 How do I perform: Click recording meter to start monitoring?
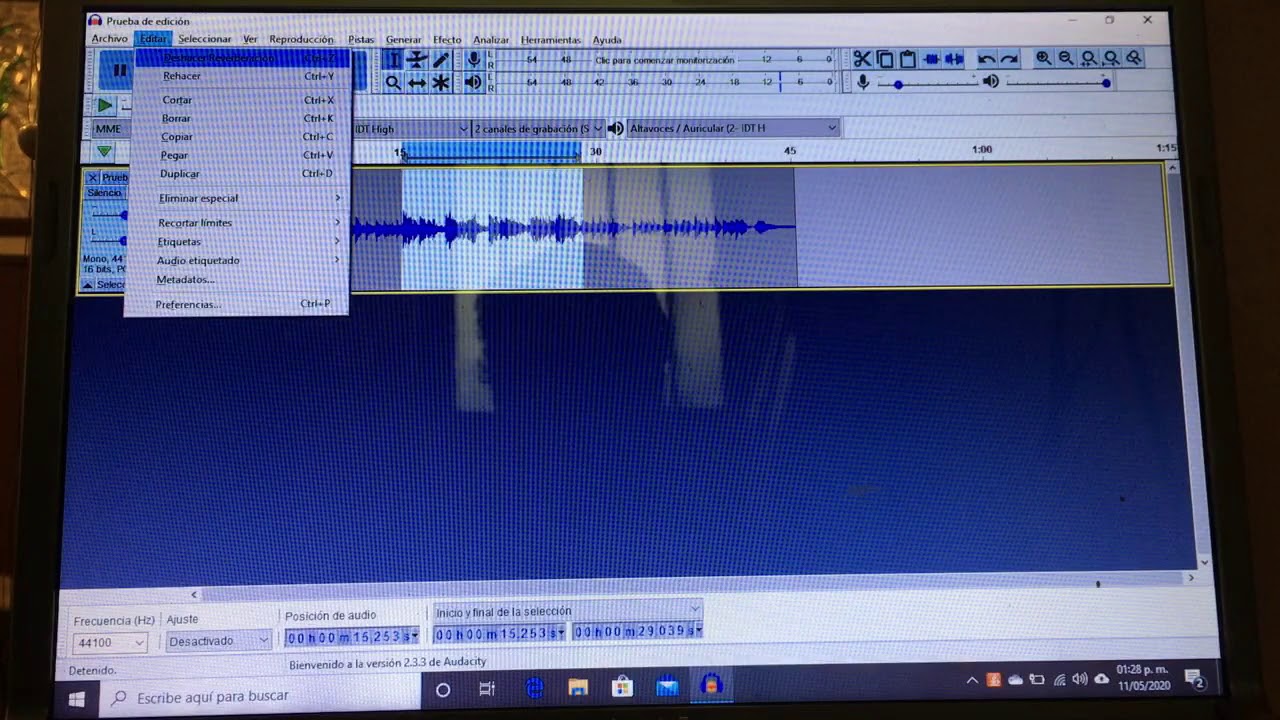(x=664, y=60)
